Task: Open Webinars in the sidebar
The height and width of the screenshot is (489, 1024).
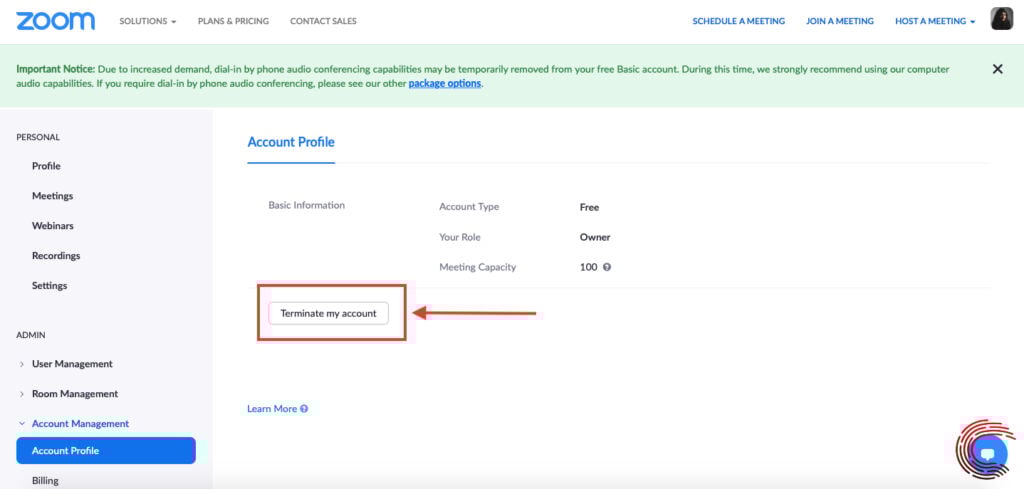Action: click(x=53, y=226)
